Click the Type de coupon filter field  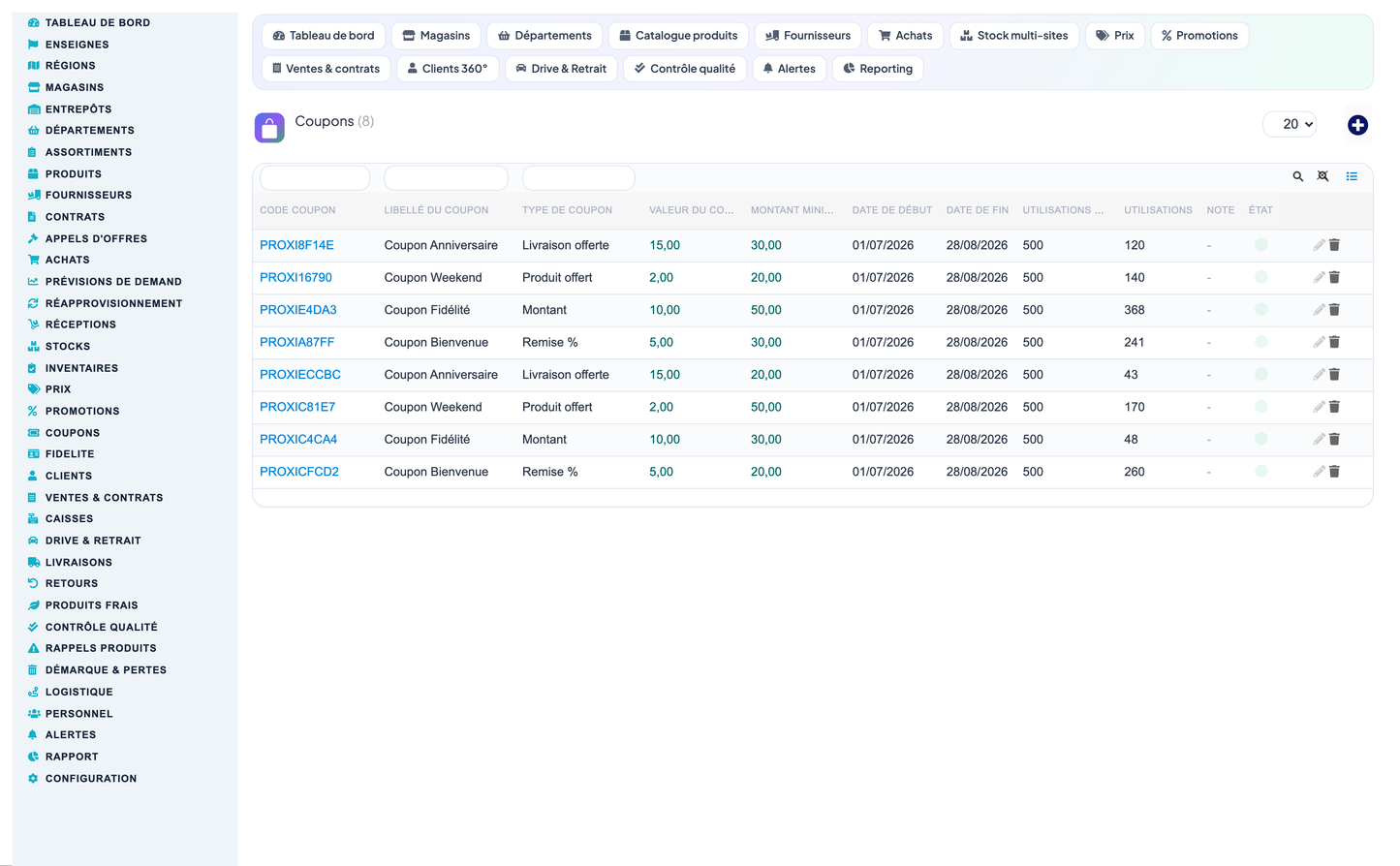click(x=578, y=178)
